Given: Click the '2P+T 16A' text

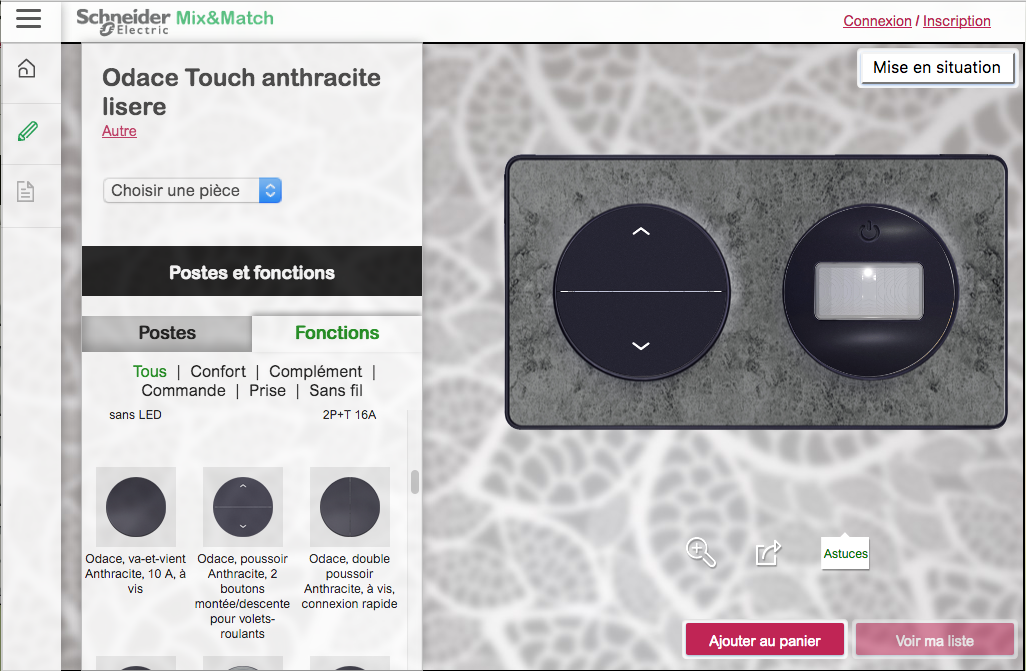Looking at the screenshot, I should pyautogui.click(x=349, y=414).
